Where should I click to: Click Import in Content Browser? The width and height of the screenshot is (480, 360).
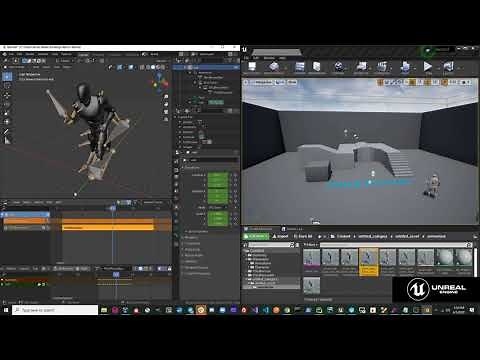coord(280,236)
